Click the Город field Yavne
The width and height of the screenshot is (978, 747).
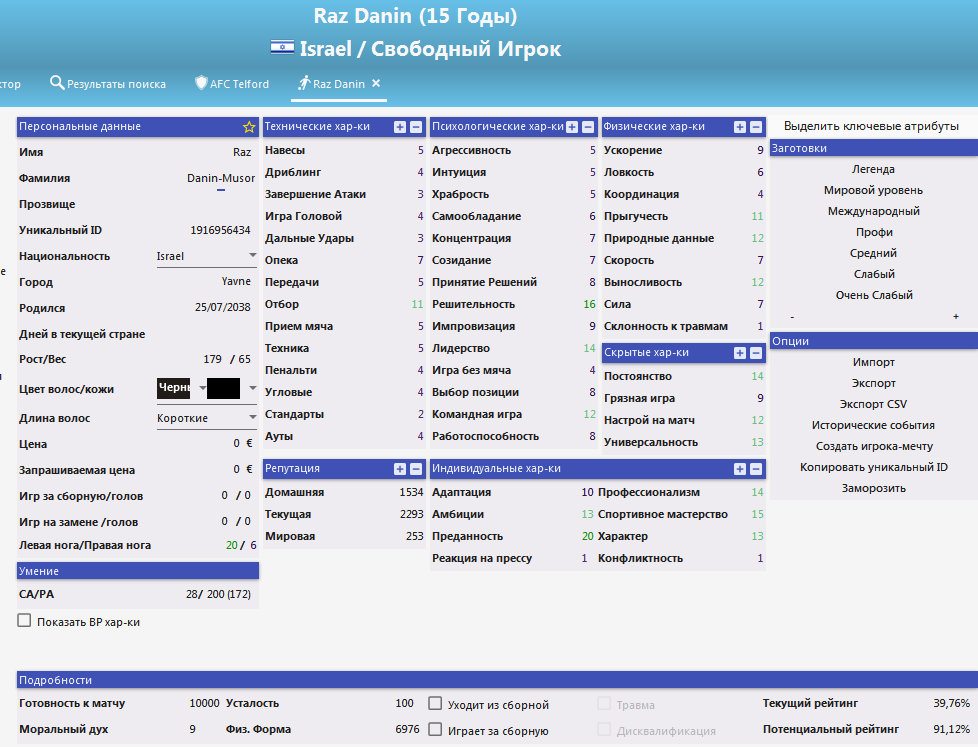pyautogui.click(x=236, y=281)
